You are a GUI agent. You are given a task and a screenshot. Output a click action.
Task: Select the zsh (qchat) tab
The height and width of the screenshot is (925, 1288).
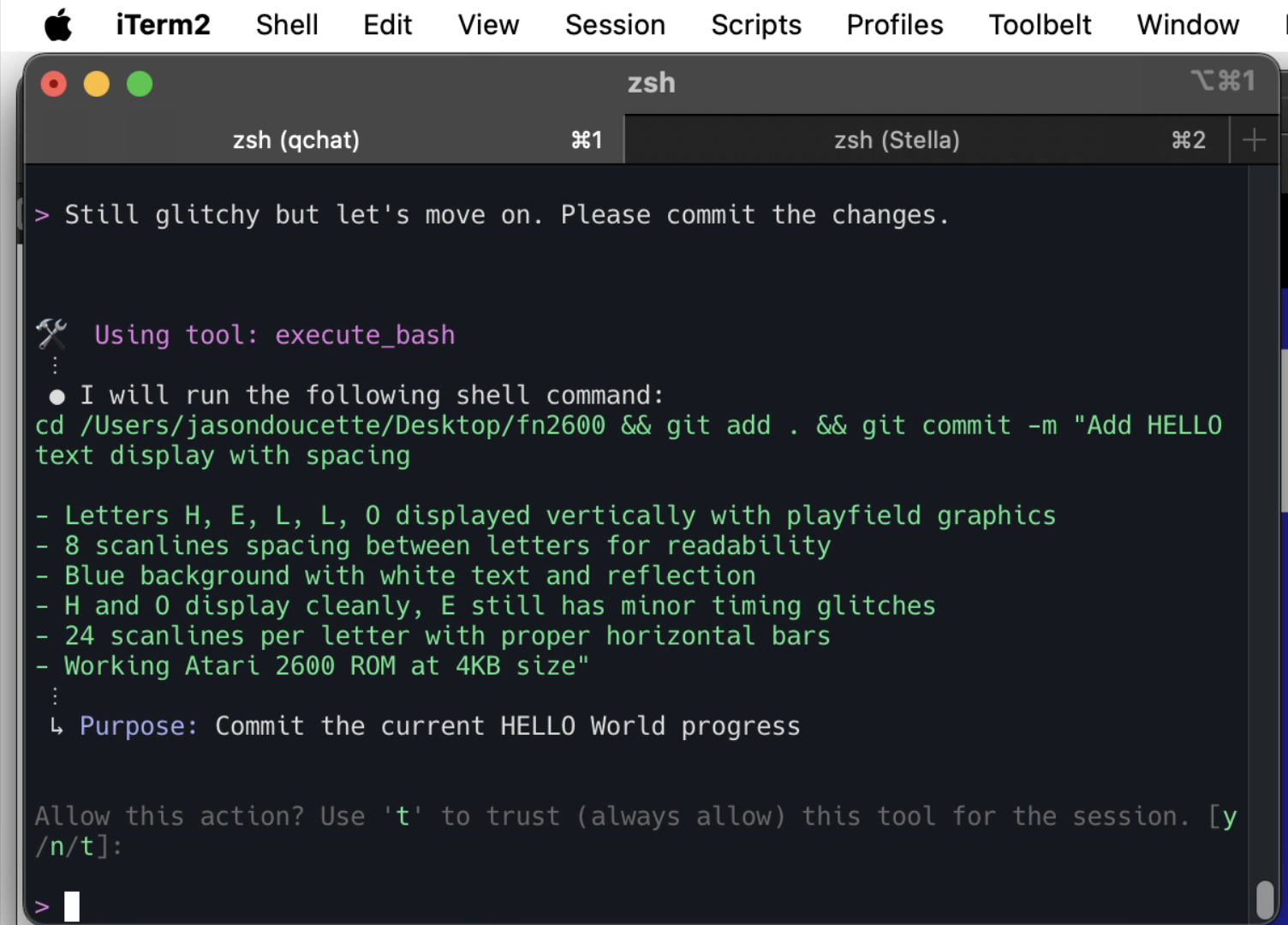pyautogui.click(x=295, y=139)
